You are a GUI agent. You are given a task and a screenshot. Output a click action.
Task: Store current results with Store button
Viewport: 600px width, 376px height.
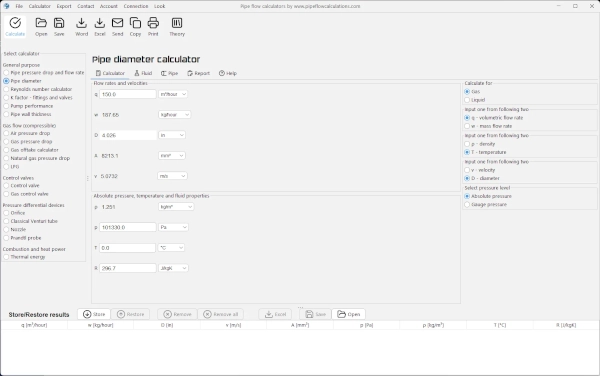pos(94,314)
